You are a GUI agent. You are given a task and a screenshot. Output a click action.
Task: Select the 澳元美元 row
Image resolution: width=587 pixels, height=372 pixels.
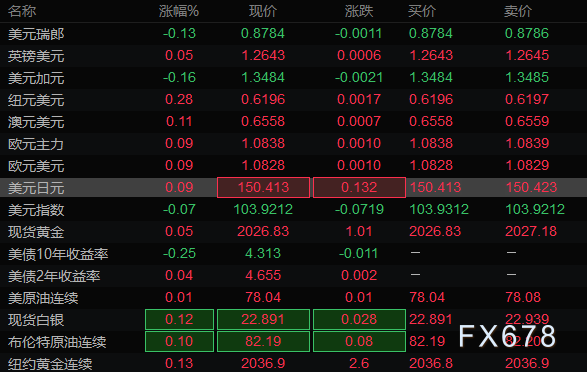click(294, 122)
